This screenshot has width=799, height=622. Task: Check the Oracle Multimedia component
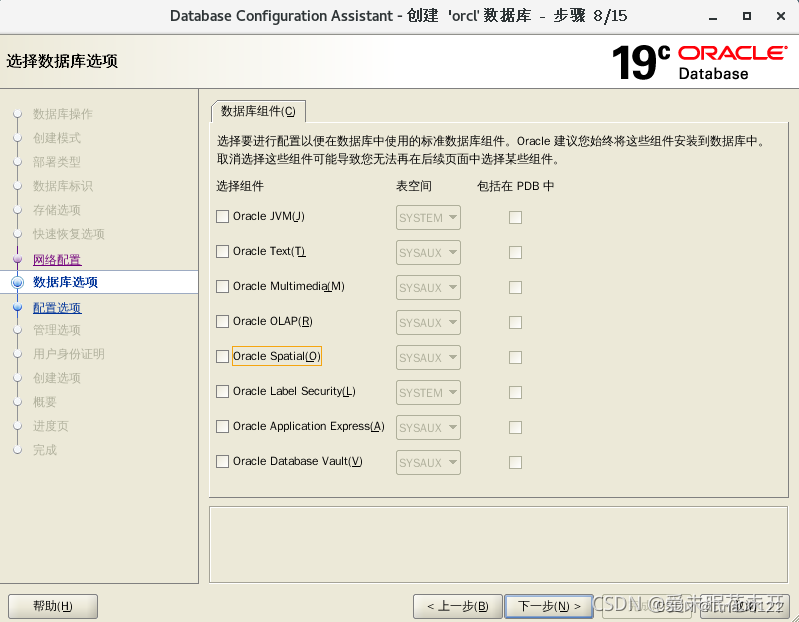(x=222, y=287)
